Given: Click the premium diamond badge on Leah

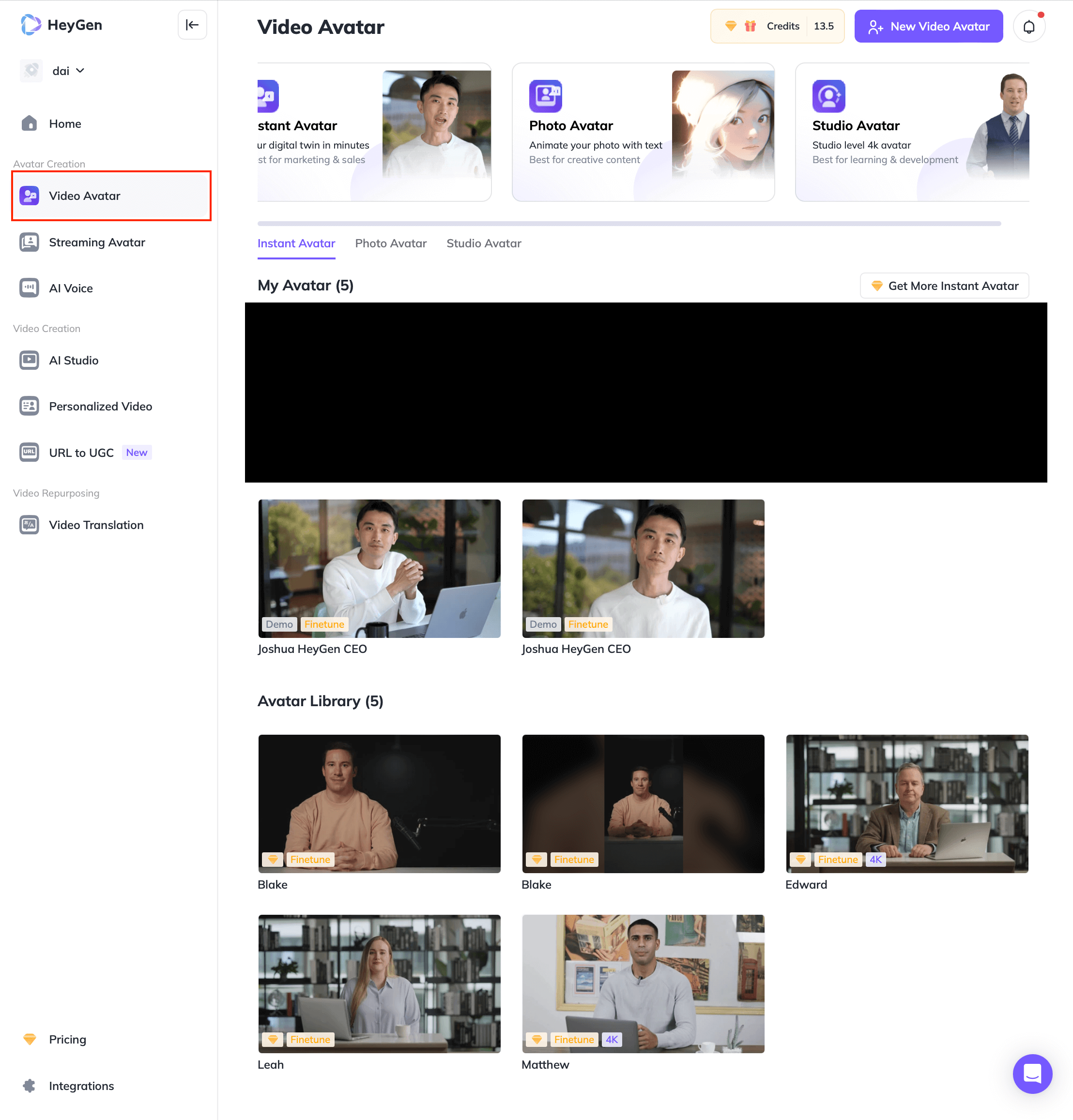Looking at the screenshot, I should (273, 1040).
